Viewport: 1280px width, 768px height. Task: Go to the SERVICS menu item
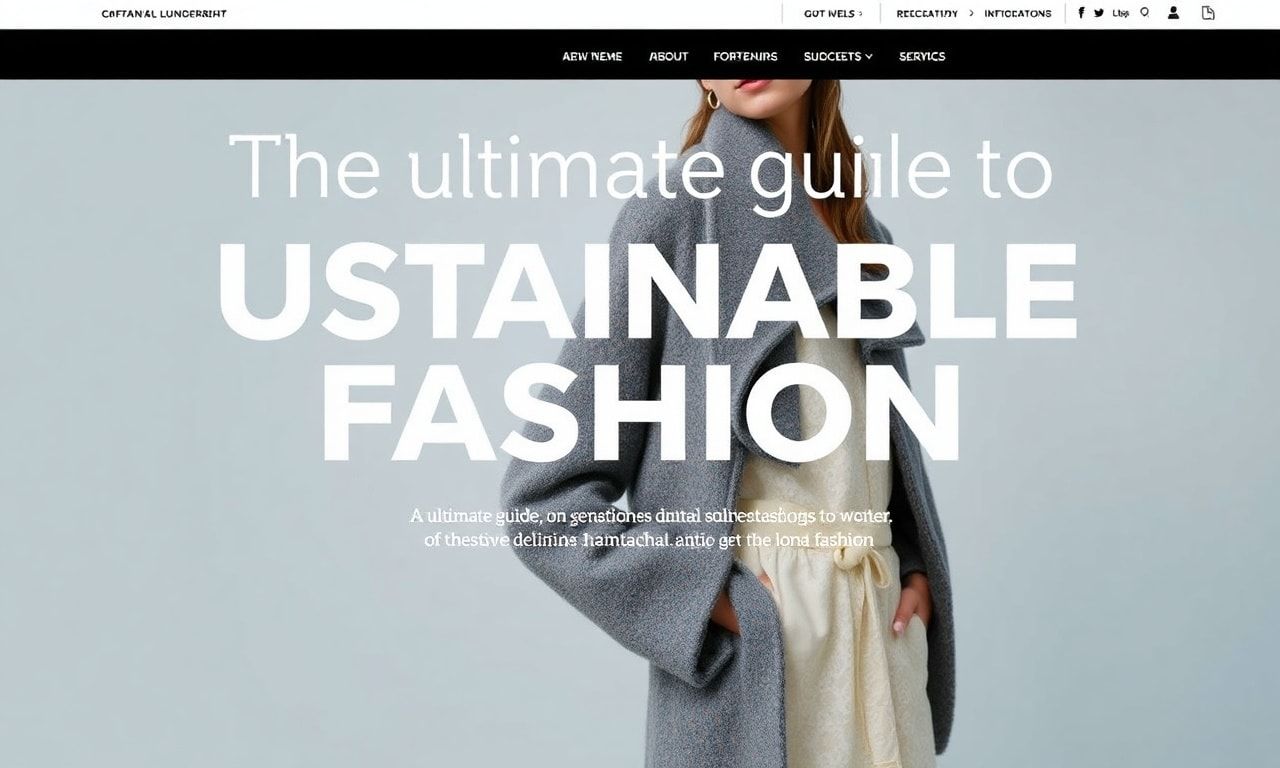point(922,56)
